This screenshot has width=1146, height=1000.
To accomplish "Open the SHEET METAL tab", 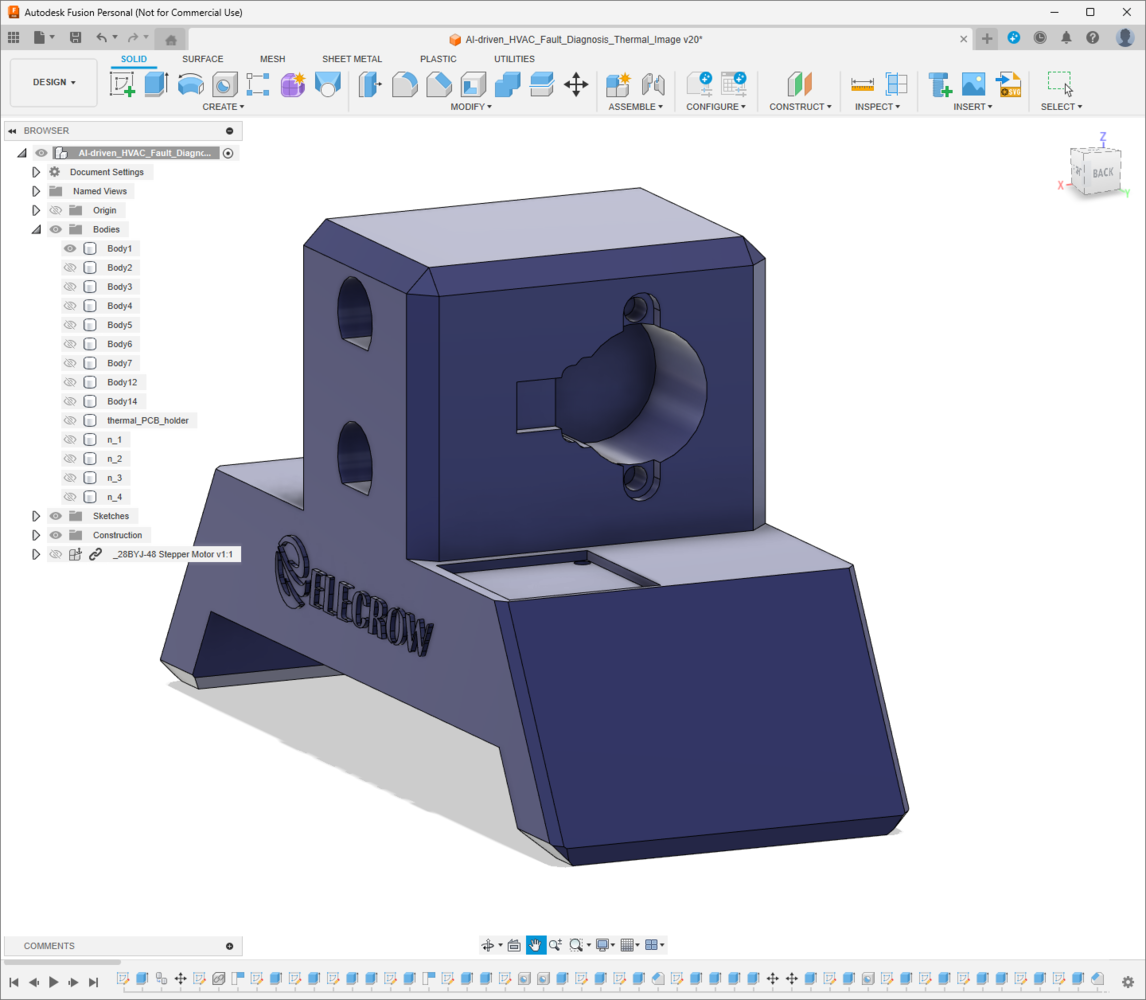I will (x=352, y=59).
